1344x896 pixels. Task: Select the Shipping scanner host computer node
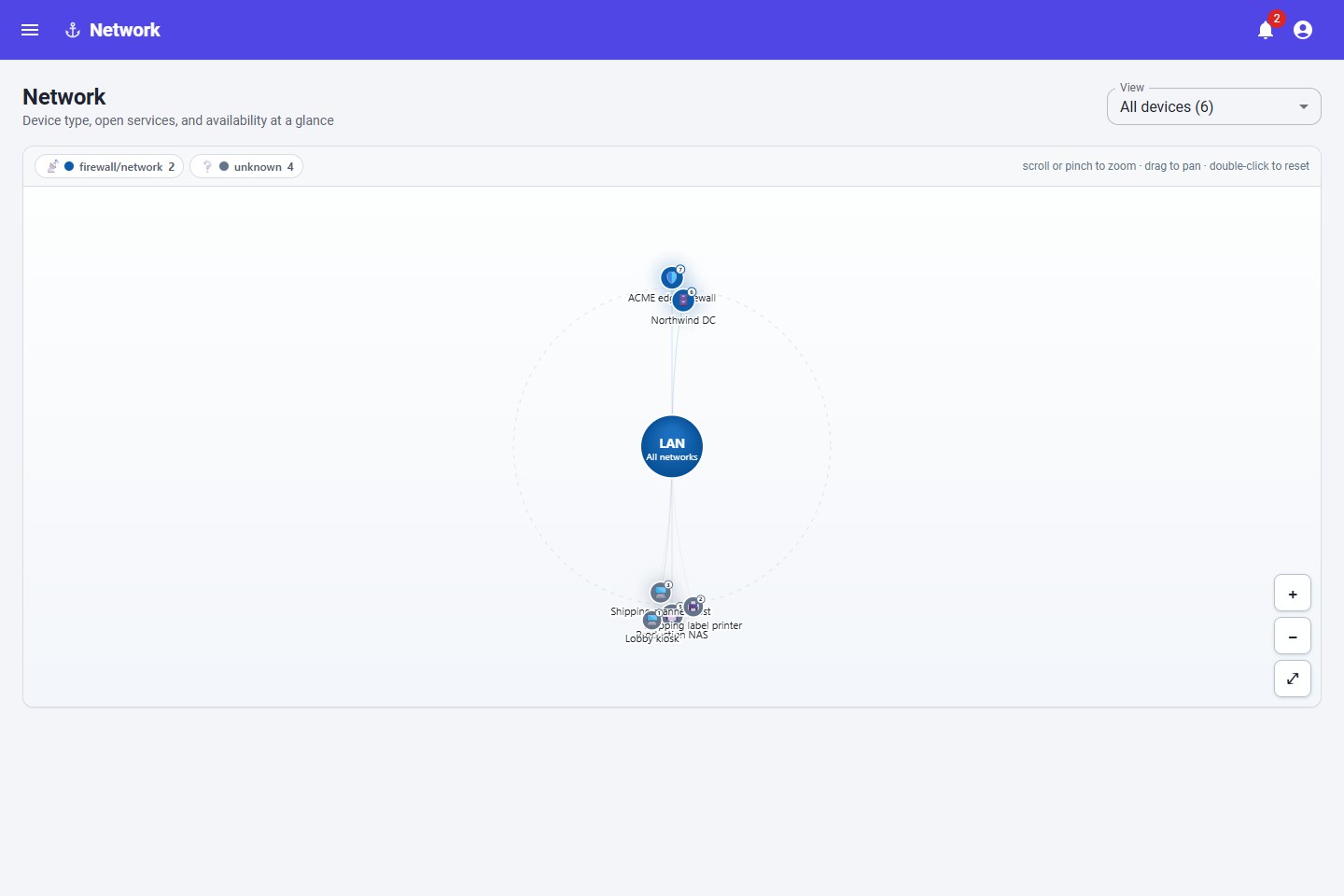[661, 593]
